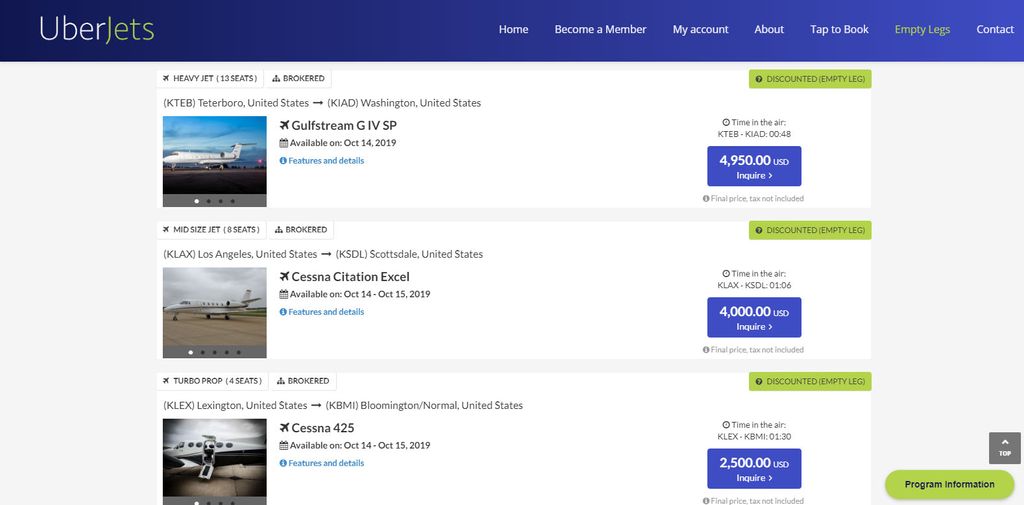Click the Cessna Citation Excel aircraft photo
The height and width of the screenshot is (505, 1024).
pyautogui.click(x=214, y=307)
